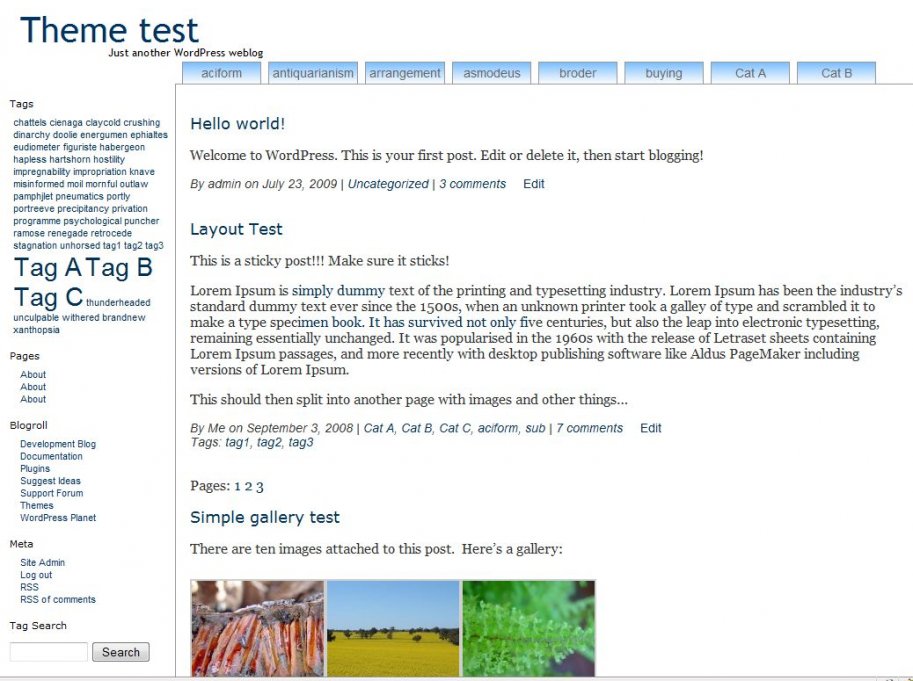The image size is (913, 681).
Task: Open 'Site Admin' in Meta section
Action: point(42,563)
